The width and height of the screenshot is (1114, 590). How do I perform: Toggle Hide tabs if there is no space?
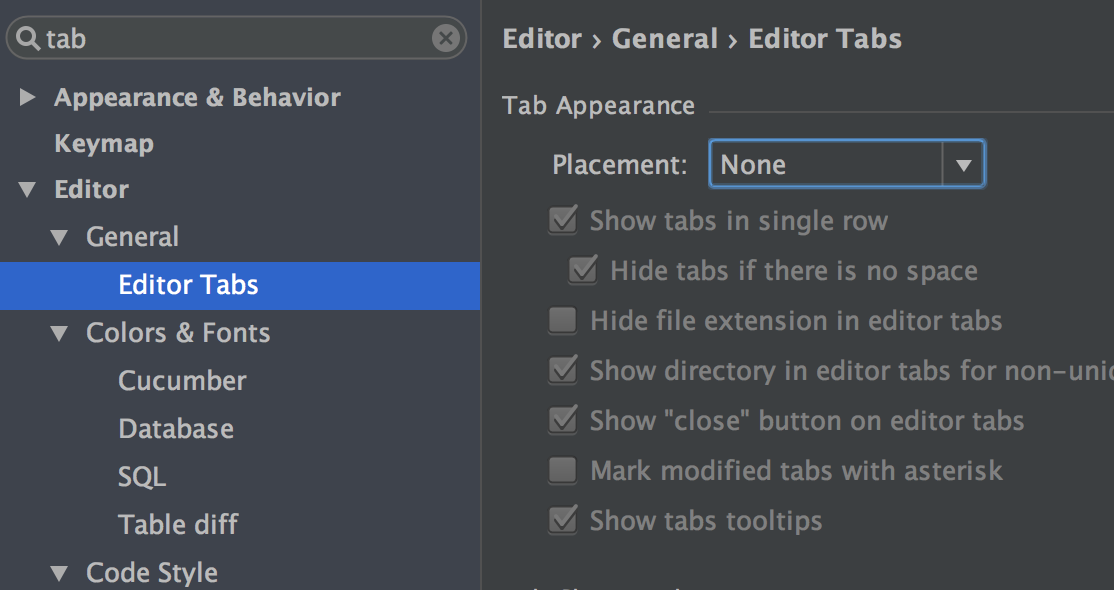(583, 270)
